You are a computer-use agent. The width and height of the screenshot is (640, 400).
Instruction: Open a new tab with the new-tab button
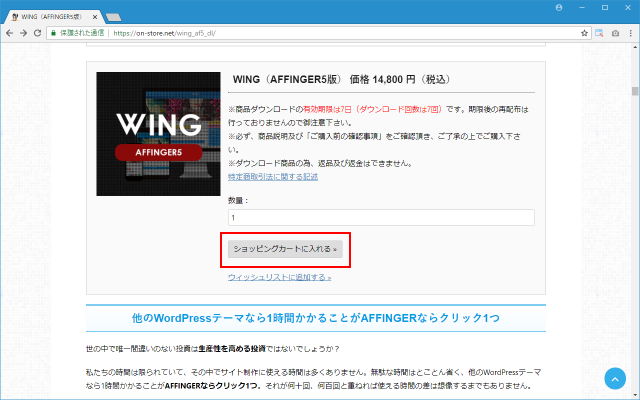click(x=113, y=17)
